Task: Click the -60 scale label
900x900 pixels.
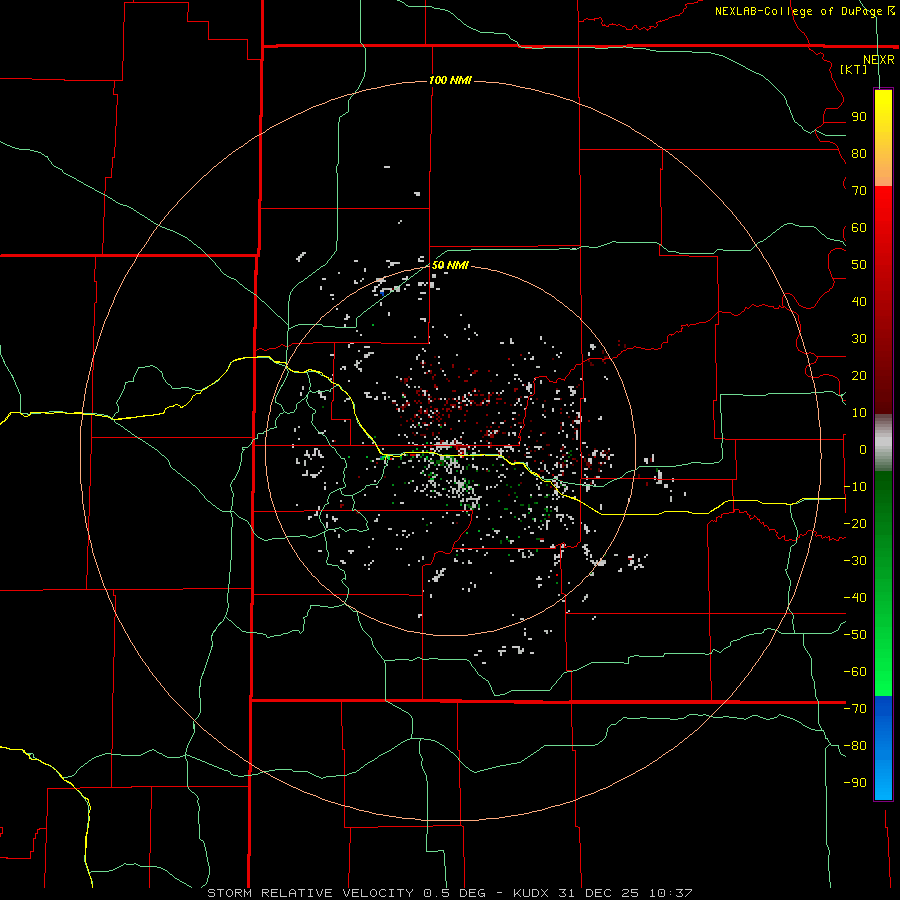Action: (x=855, y=672)
